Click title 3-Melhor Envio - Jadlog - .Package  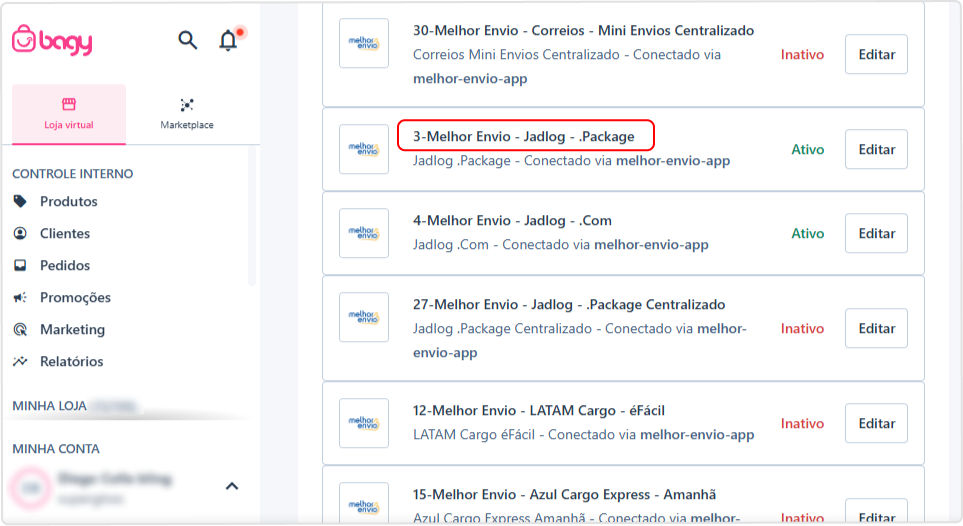click(x=524, y=136)
